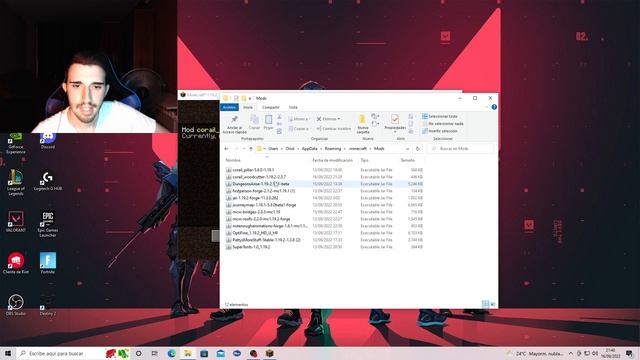The width and height of the screenshot is (640, 360).
Task: Click No seleccionar nada button
Action: pos(443,124)
